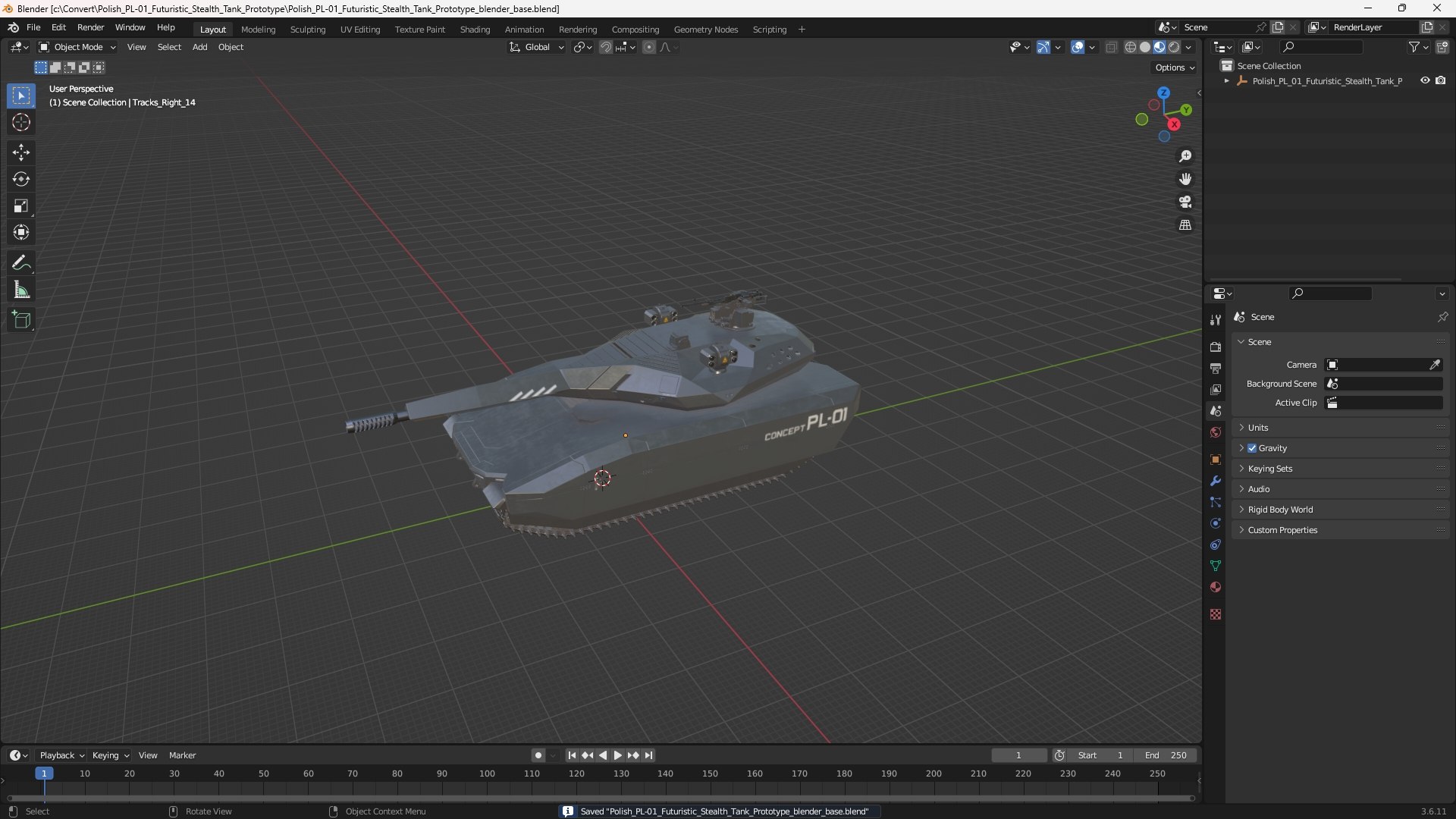Screen dimensions: 1456x819
Task: Toggle X-ray view in viewport header
Action: tap(1111, 47)
